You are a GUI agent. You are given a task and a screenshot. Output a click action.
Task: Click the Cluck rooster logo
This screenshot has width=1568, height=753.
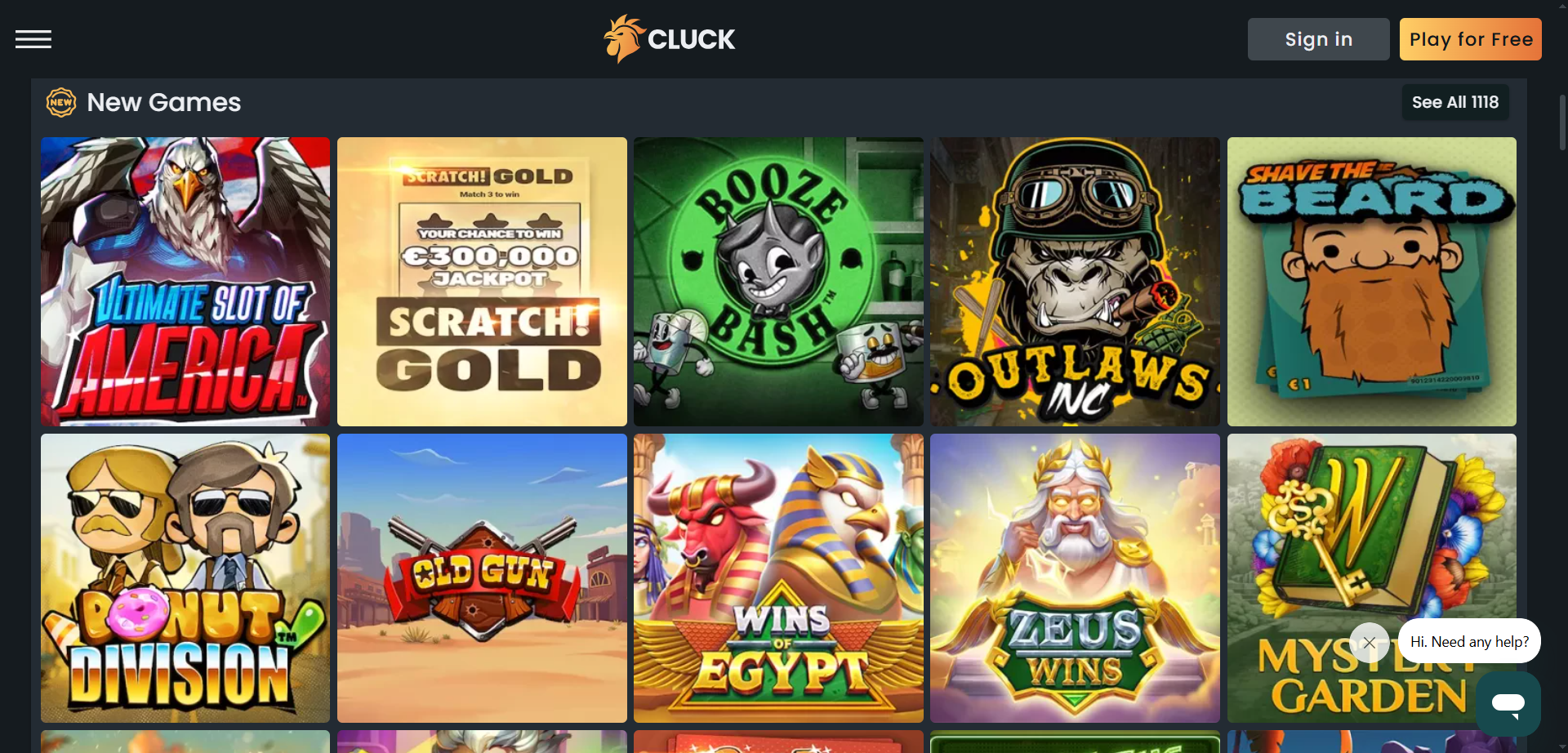tap(669, 39)
